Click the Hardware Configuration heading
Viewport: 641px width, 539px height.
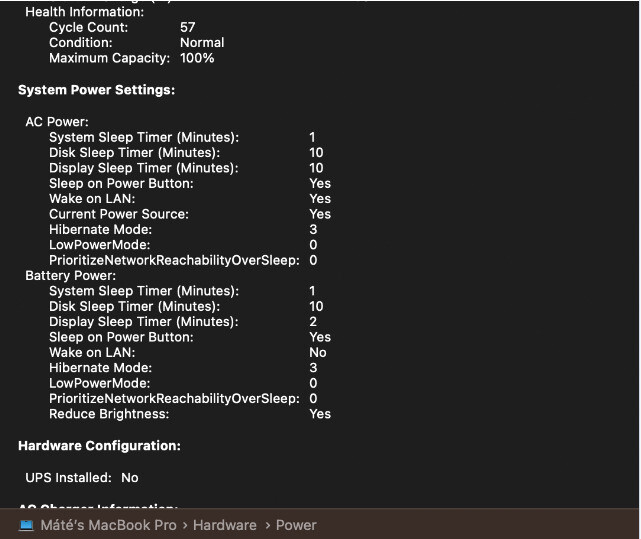coord(99,445)
